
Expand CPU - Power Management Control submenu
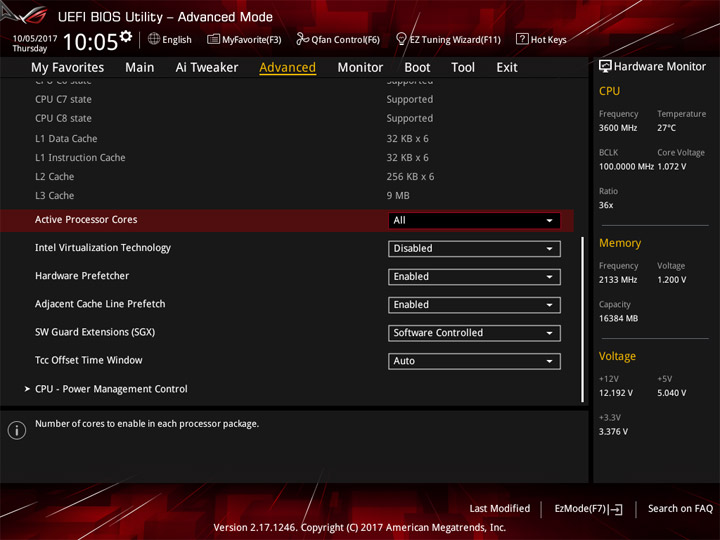111,389
